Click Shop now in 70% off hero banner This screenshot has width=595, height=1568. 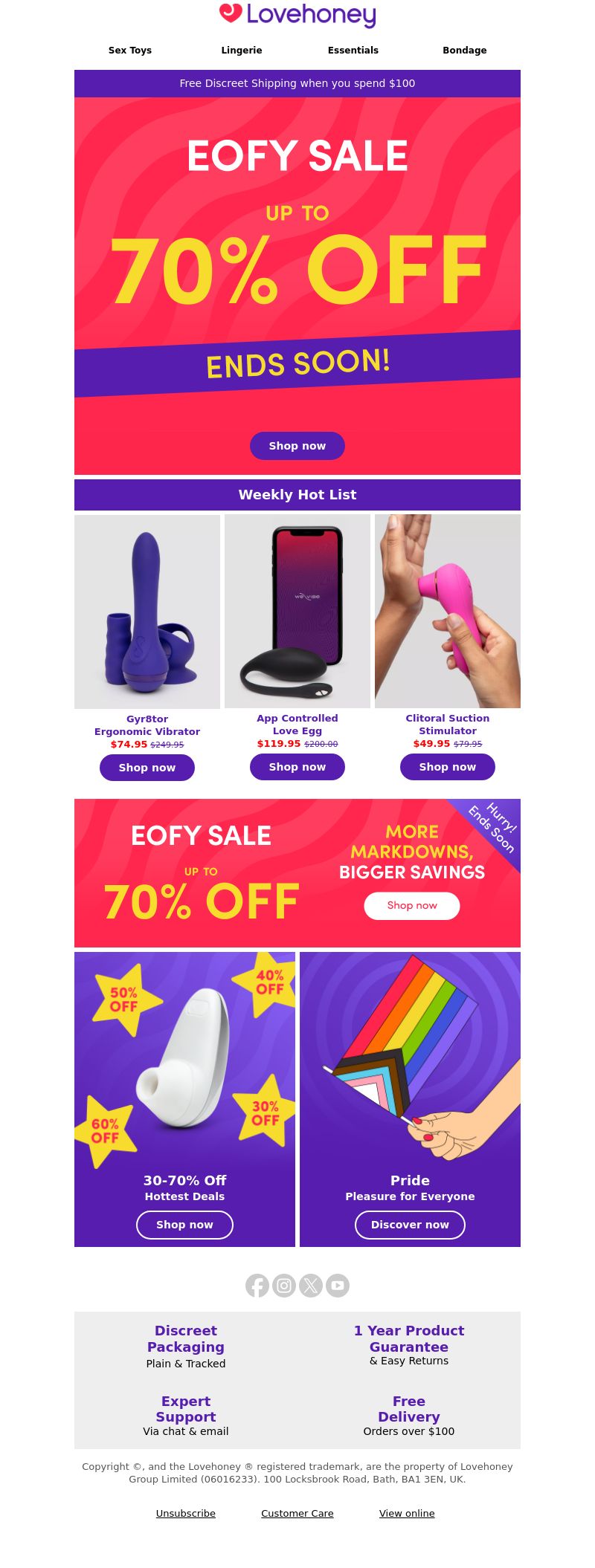(x=297, y=446)
